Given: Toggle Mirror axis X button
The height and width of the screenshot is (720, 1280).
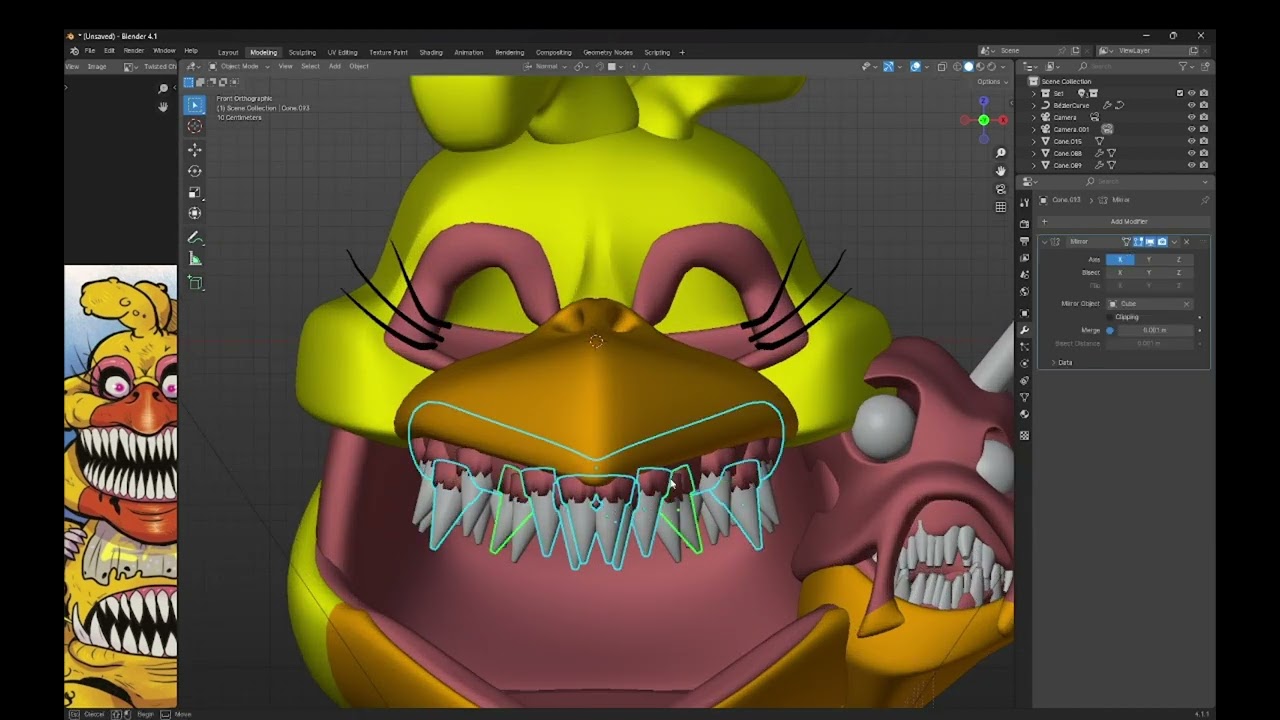Looking at the screenshot, I should point(1120,260).
